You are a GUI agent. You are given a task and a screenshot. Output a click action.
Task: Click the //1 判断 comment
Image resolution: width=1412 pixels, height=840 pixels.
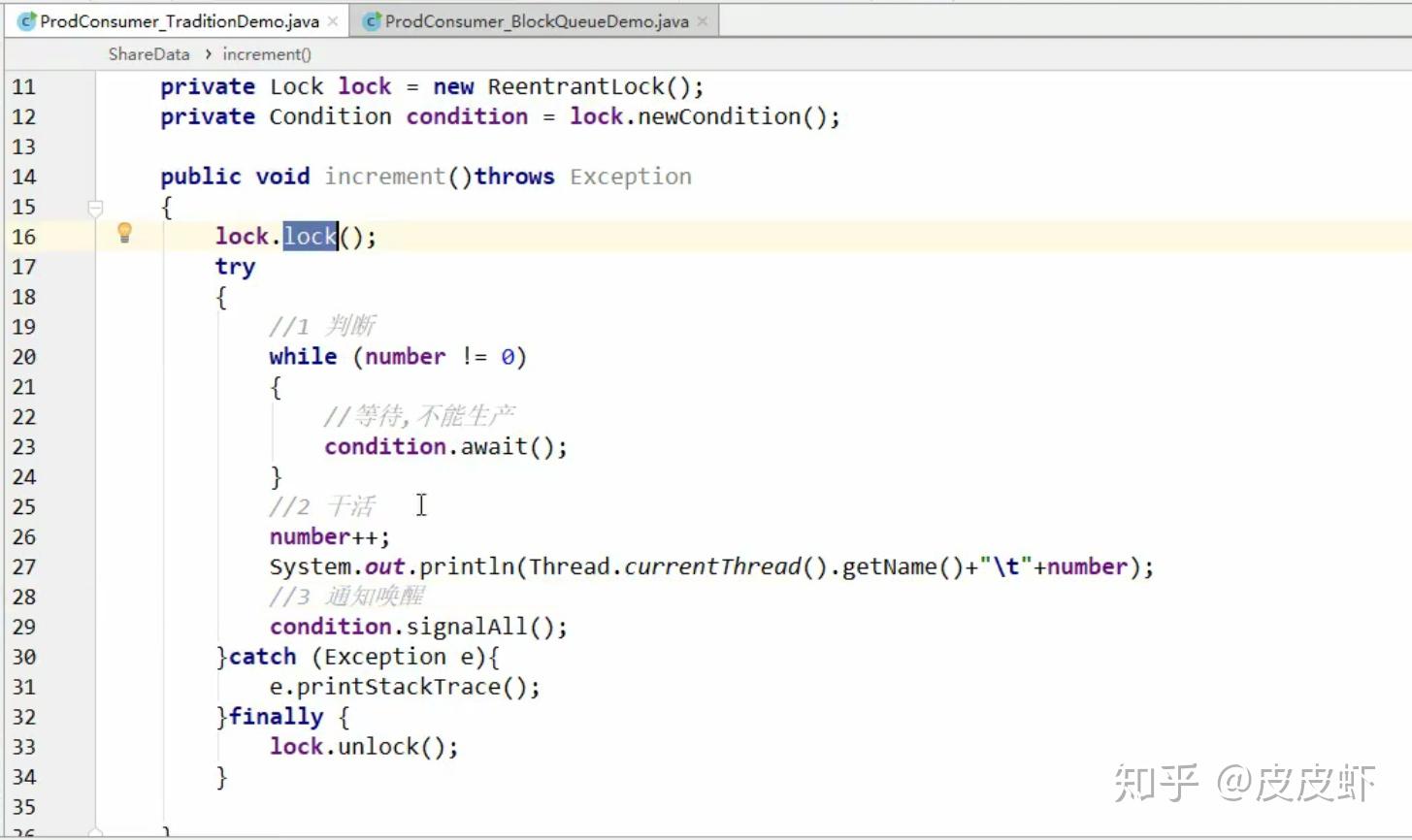point(322,327)
